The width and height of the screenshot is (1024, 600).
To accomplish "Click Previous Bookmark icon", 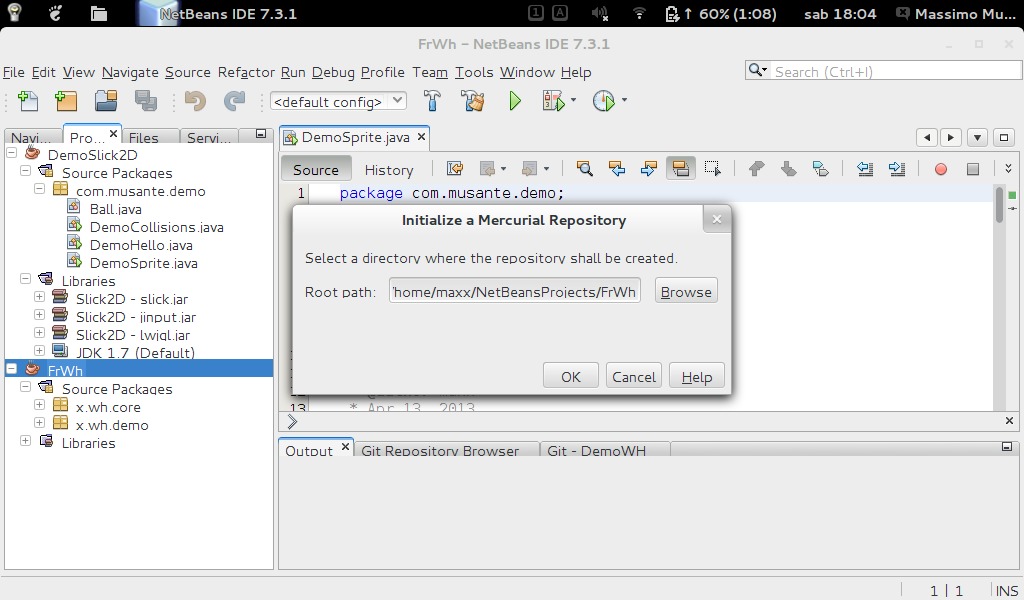I will click(x=756, y=169).
